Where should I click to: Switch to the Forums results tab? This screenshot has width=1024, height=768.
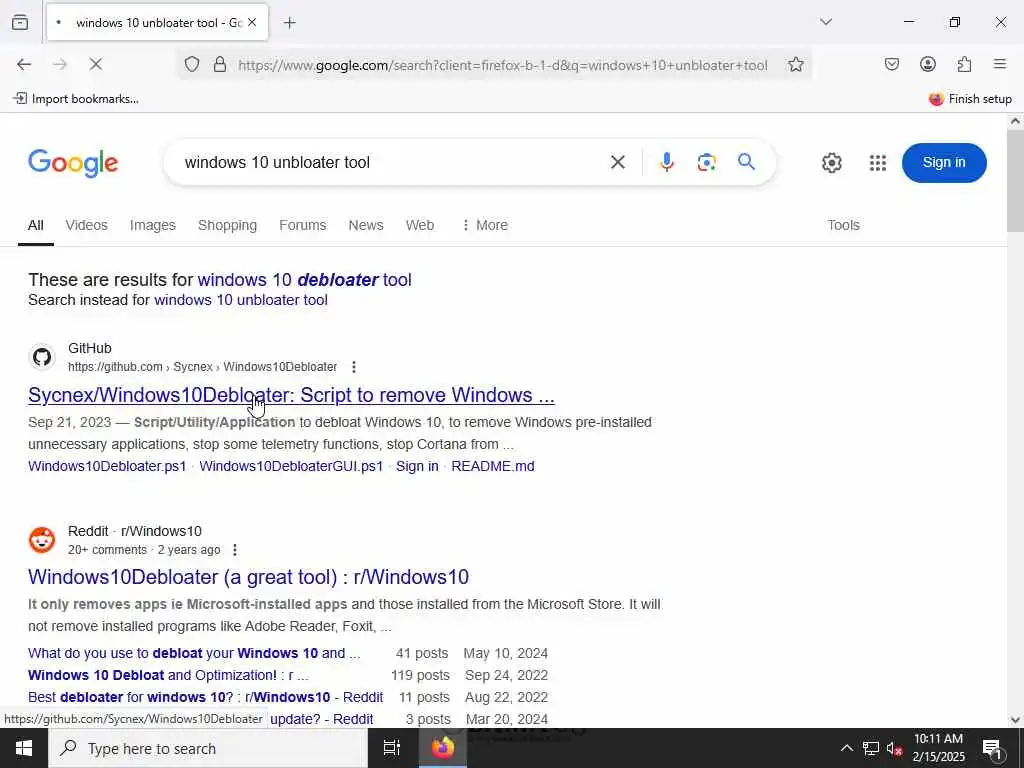click(302, 225)
